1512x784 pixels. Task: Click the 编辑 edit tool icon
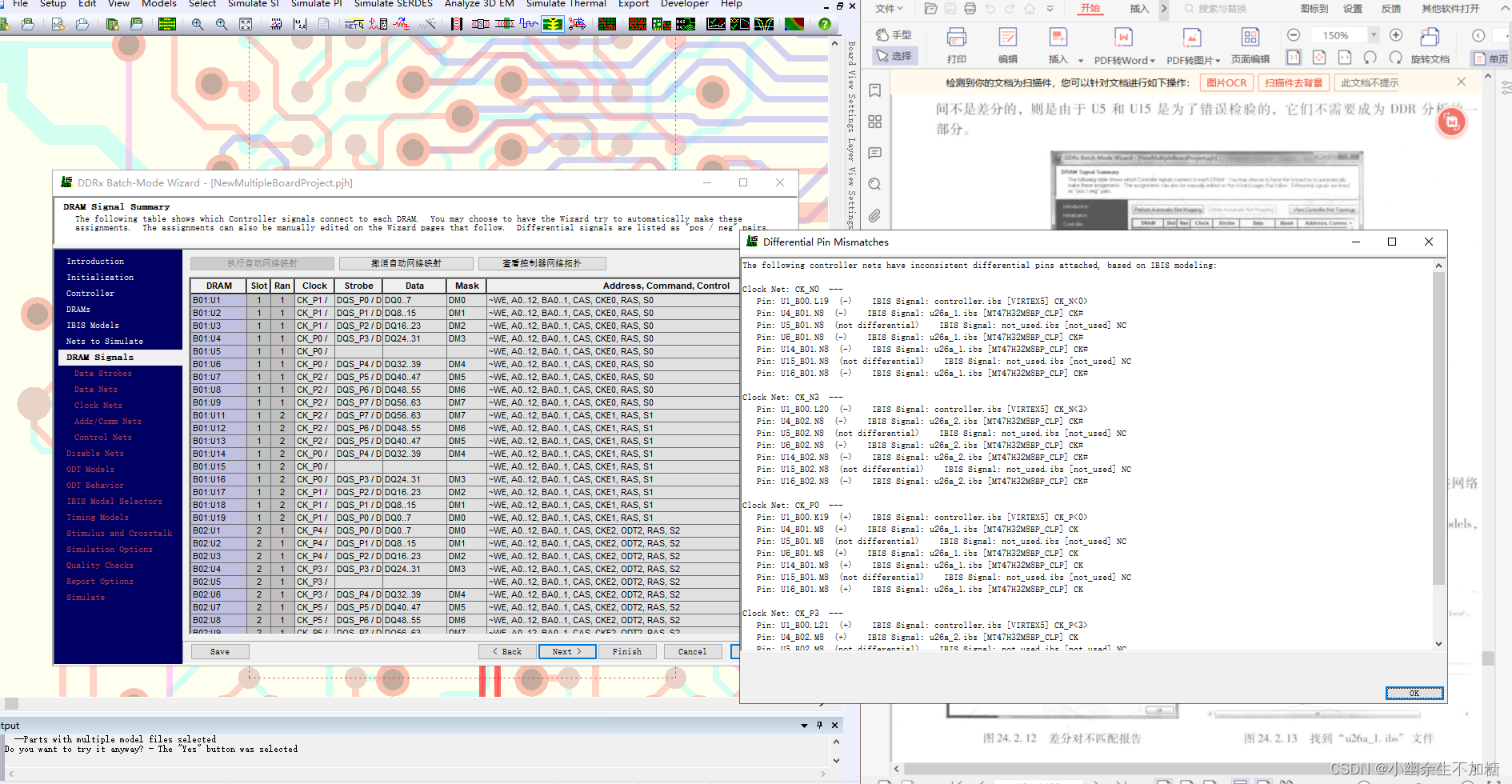click(1008, 45)
